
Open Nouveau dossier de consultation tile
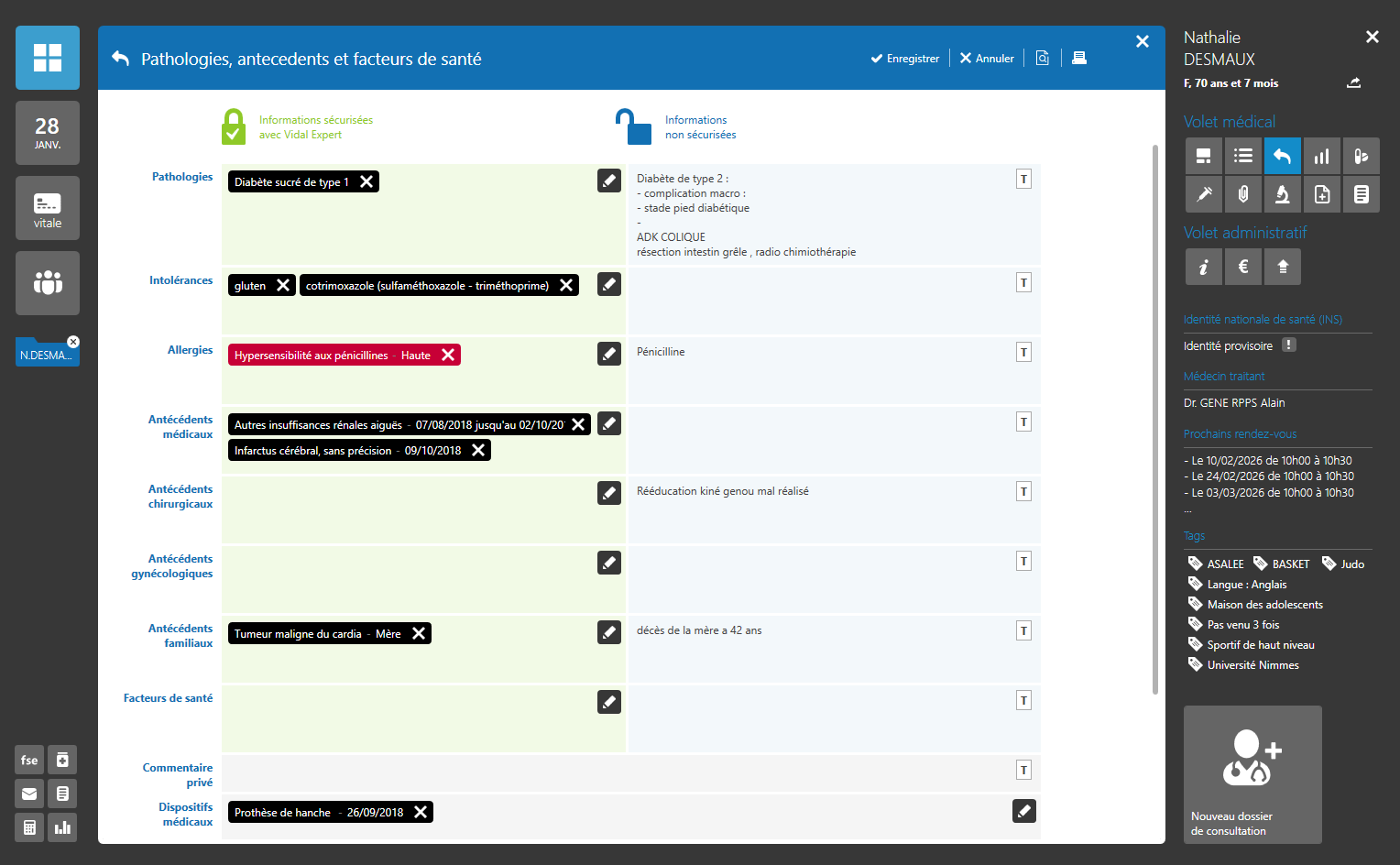pyautogui.click(x=1252, y=774)
